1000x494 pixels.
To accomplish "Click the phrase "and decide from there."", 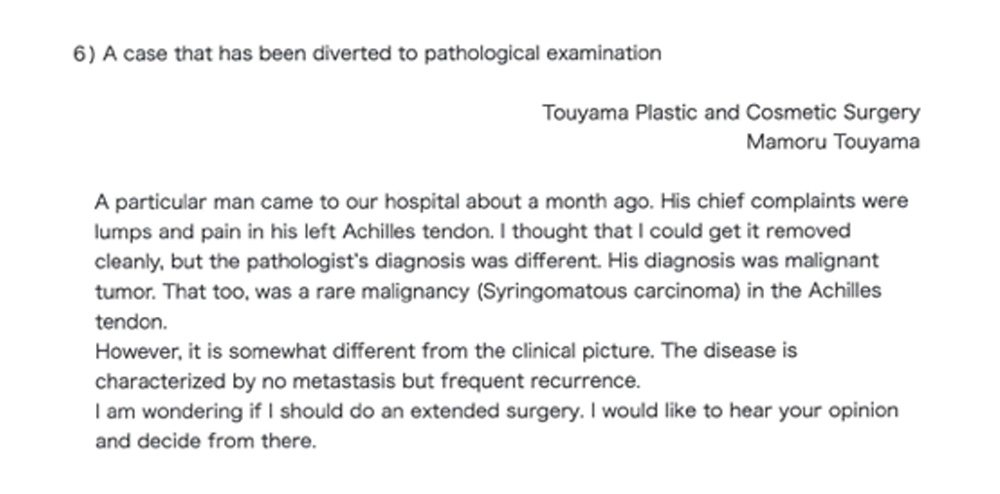I will tap(205, 441).
